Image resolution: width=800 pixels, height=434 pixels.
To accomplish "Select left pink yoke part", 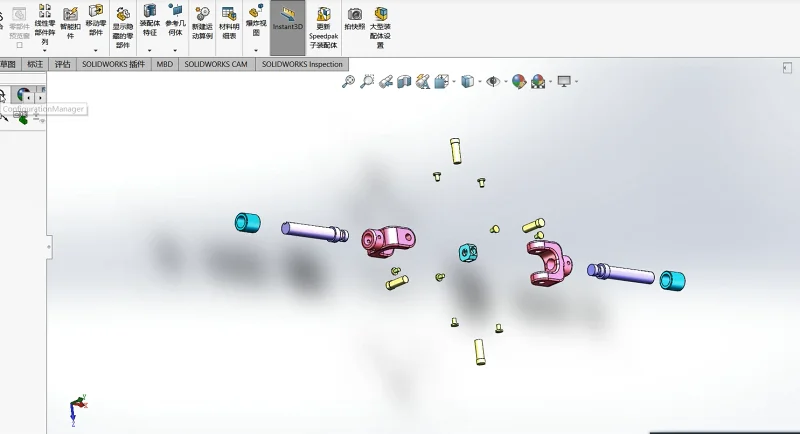I will 388,241.
